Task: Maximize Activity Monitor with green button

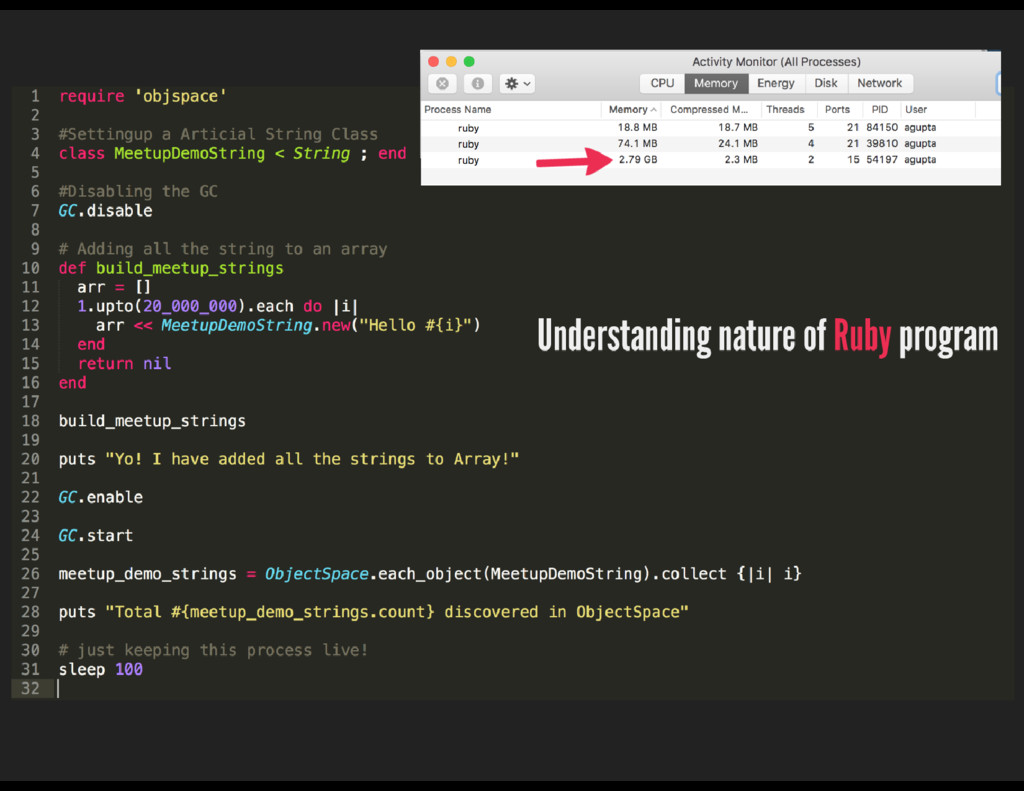Action: pos(469,61)
